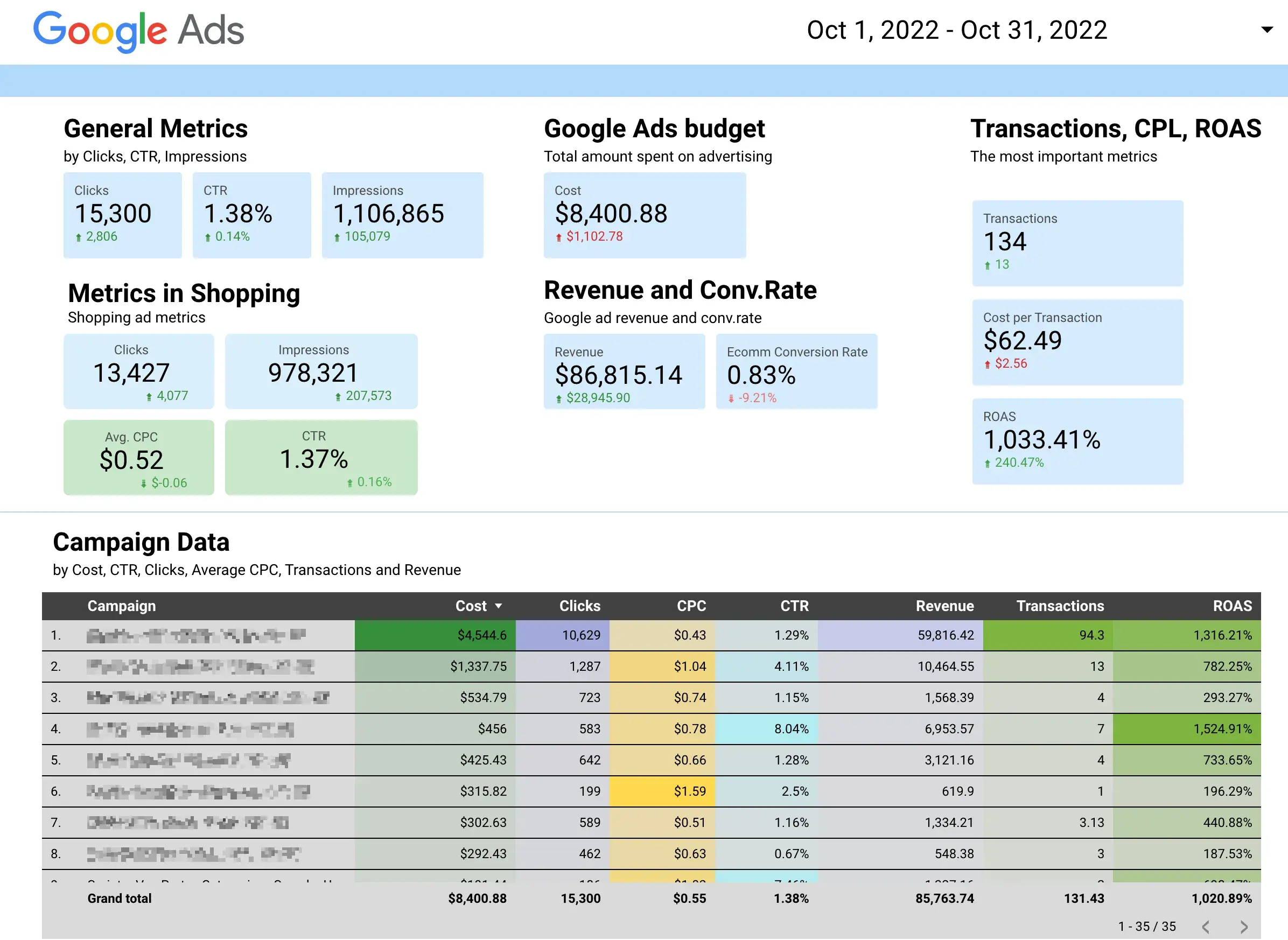Sort campaigns by the Revenue column header
This screenshot has height=940, width=1288.
[945, 606]
